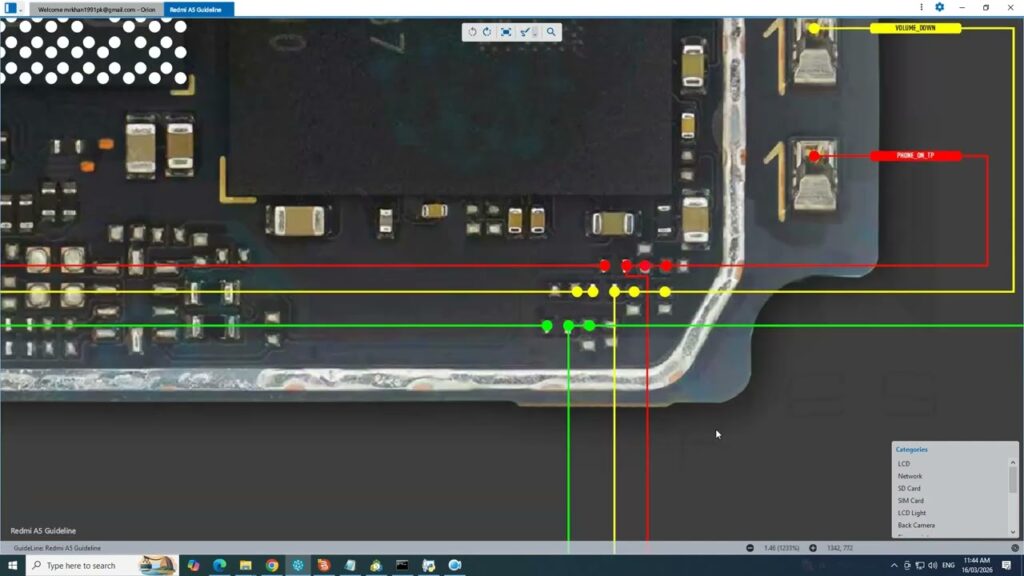Click the red PHONE_ON_TP label
This screenshot has width=1024, height=576.
(915, 156)
